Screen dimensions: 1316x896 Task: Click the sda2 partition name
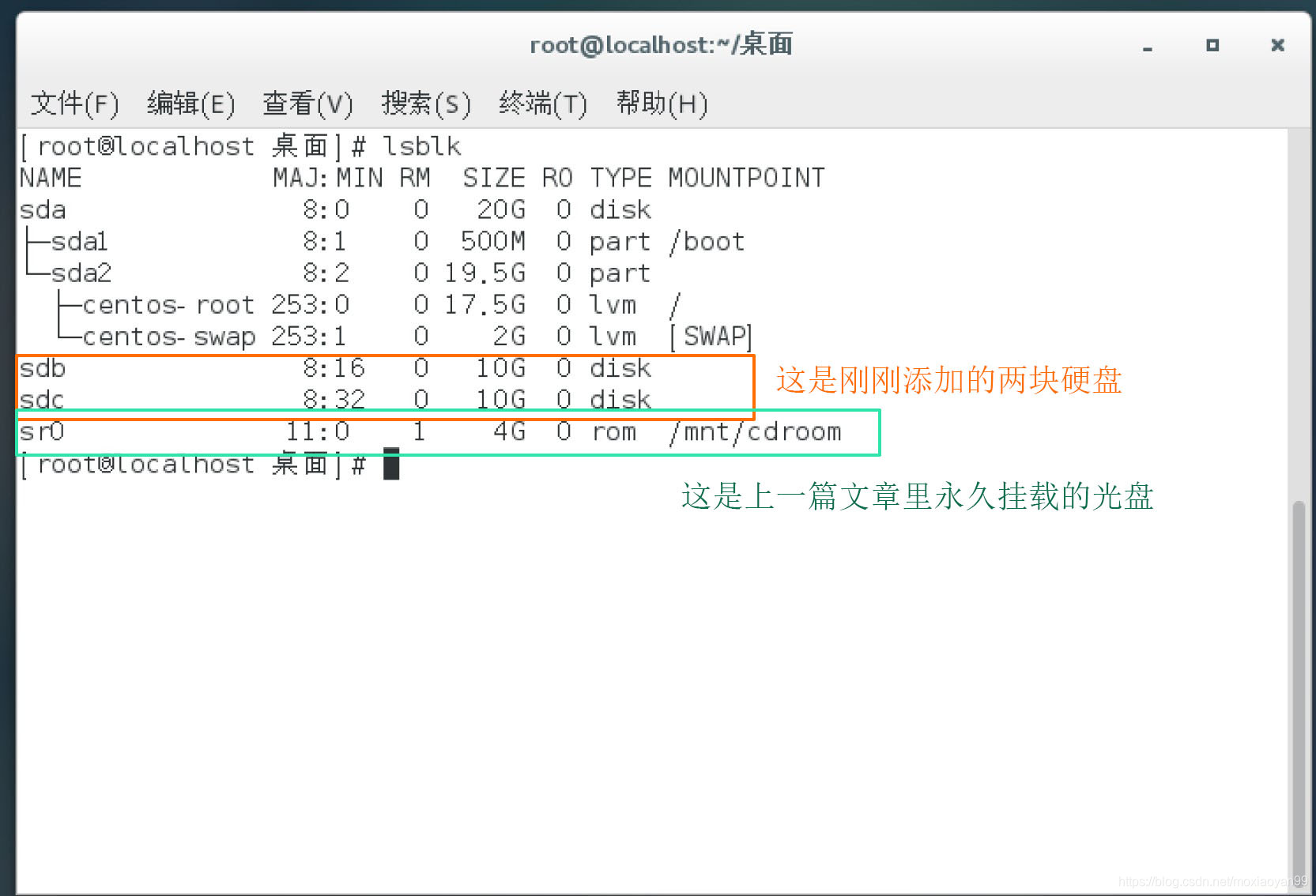[x=81, y=273]
